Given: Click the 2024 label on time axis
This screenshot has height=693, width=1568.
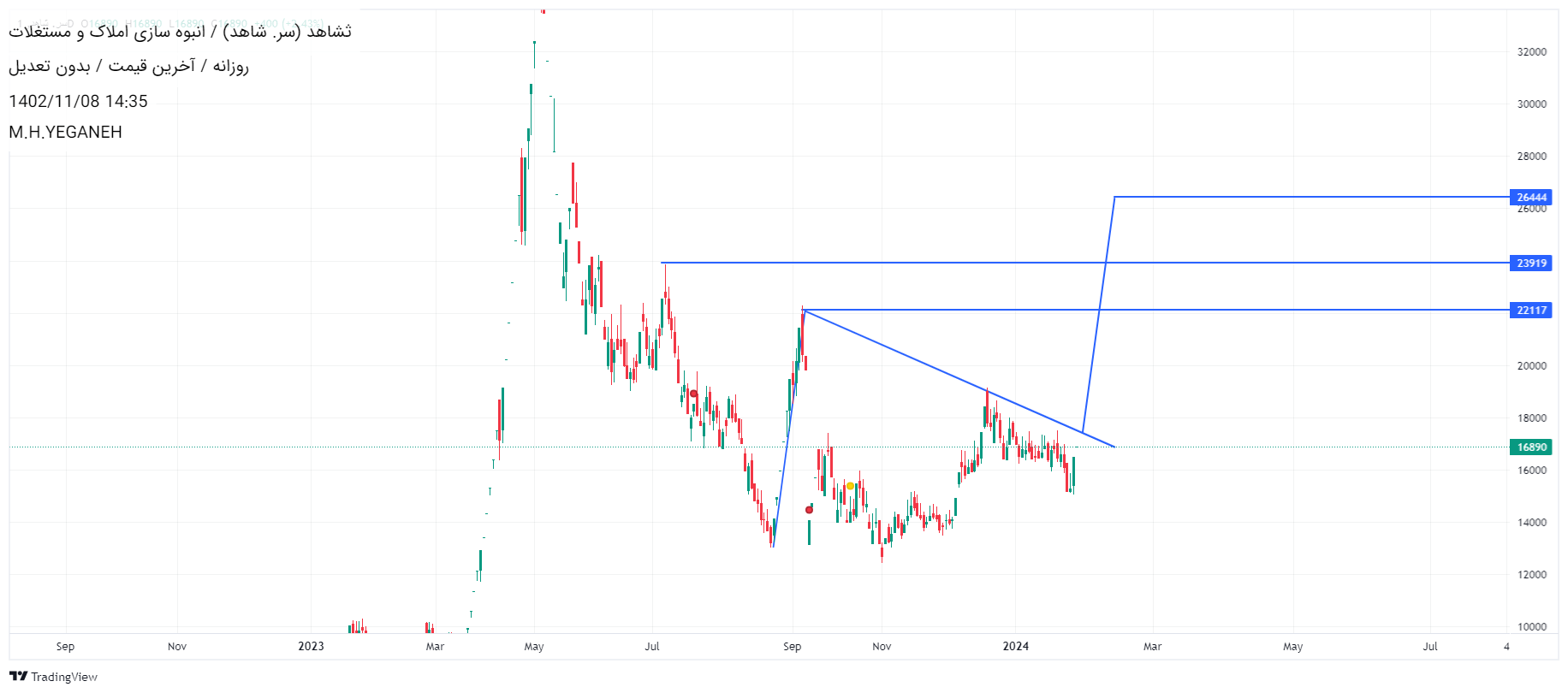Looking at the screenshot, I should [x=1015, y=647].
